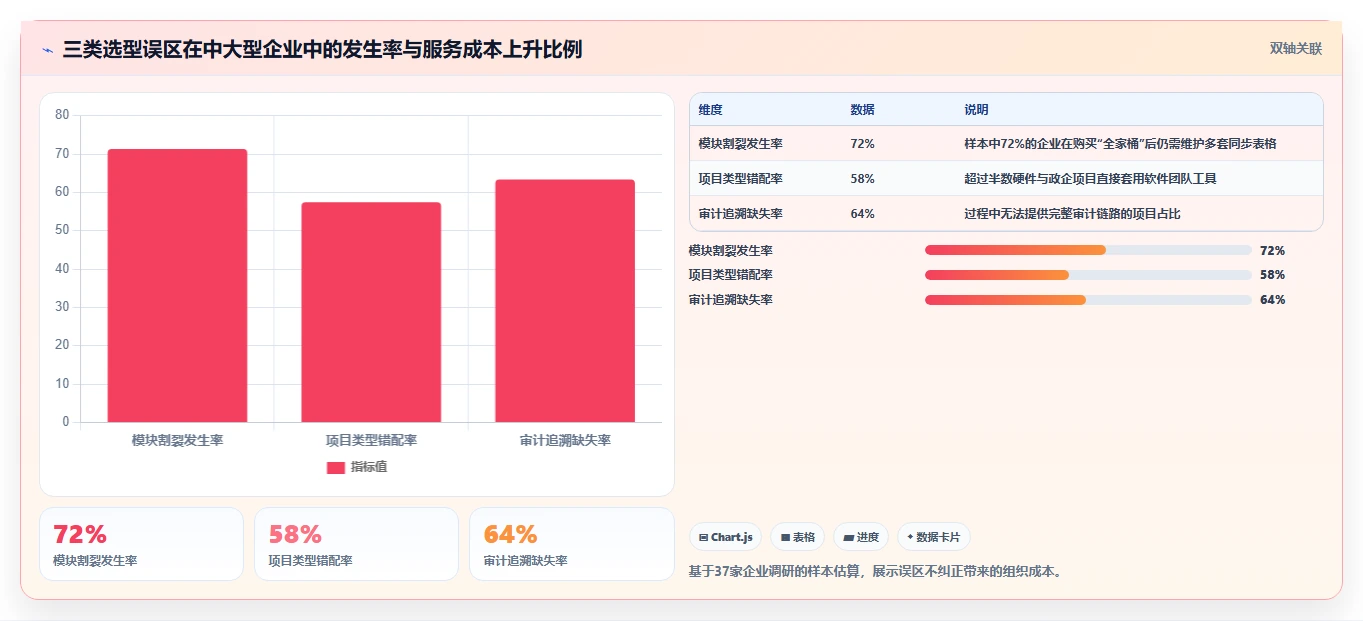Click the 审计追溯缺失率 bar in the chart
The height and width of the screenshot is (621, 1363).
coord(565,301)
